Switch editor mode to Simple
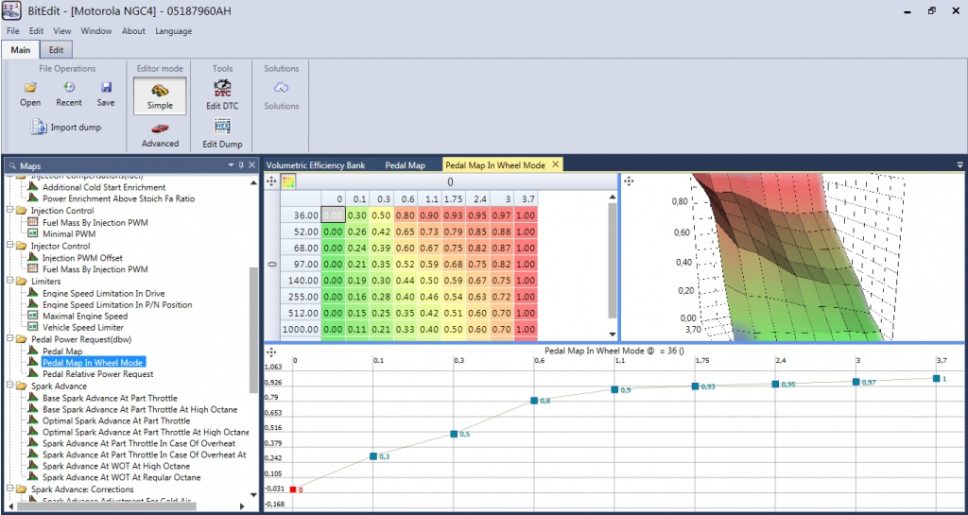This screenshot has width=968, height=515. coord(159,94)
